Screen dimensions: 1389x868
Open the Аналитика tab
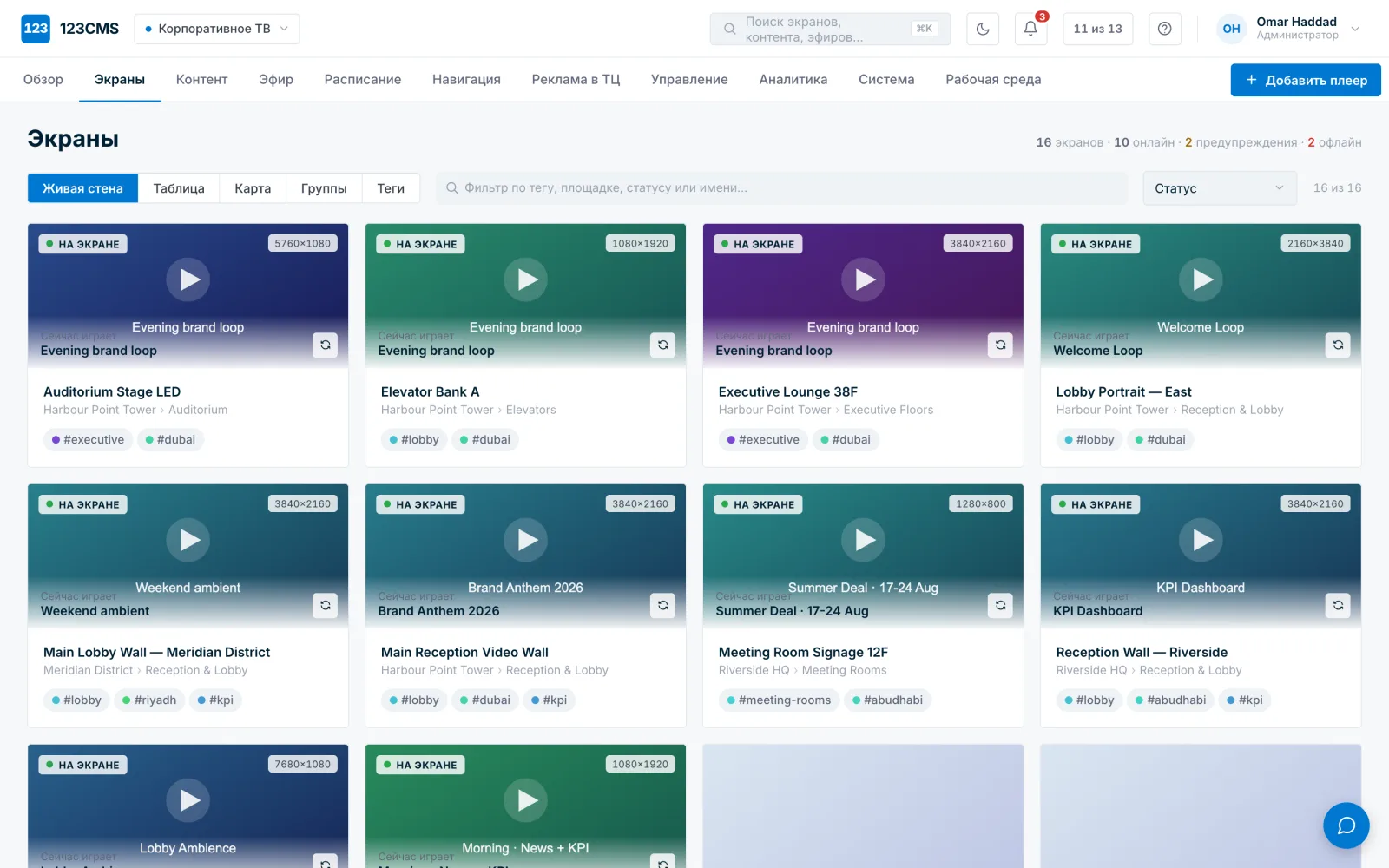pyautogui.click(x=793, y=79)
